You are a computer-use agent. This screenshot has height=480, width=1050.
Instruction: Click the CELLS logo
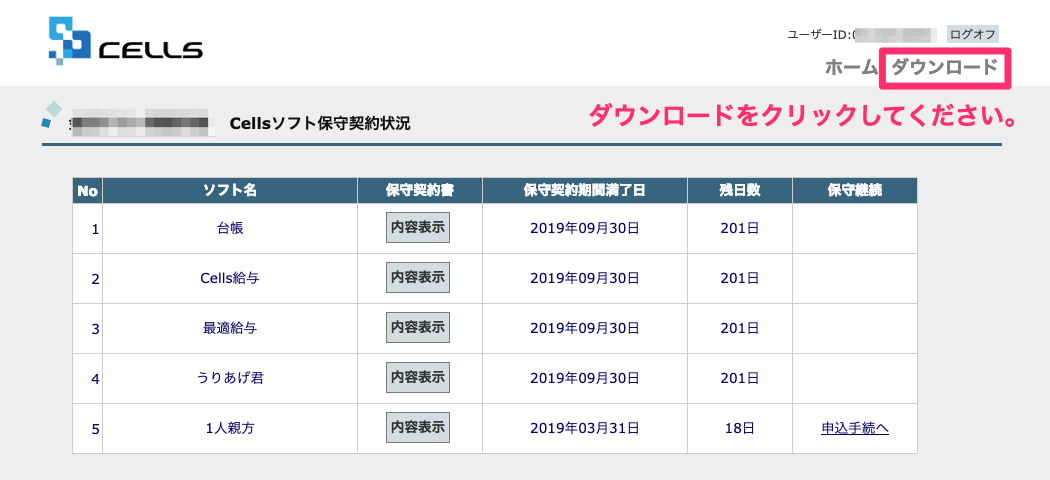point(125,40)
